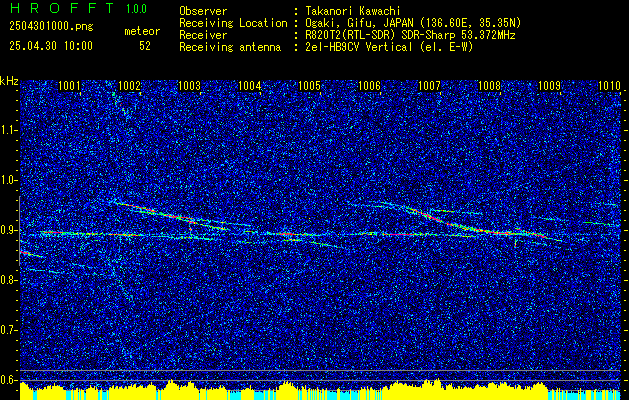
Task: Click the observer name Takanori Kawachi
Action: (351, 11)
